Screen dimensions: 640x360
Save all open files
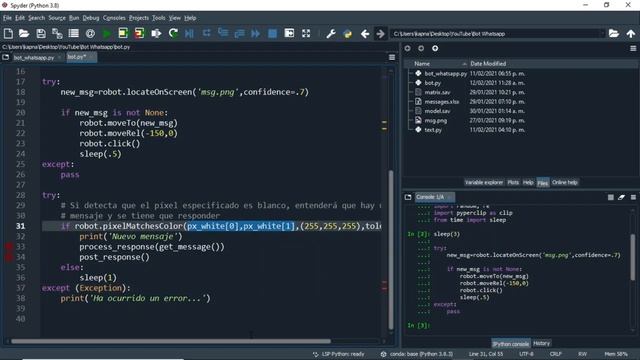[57, 33]
